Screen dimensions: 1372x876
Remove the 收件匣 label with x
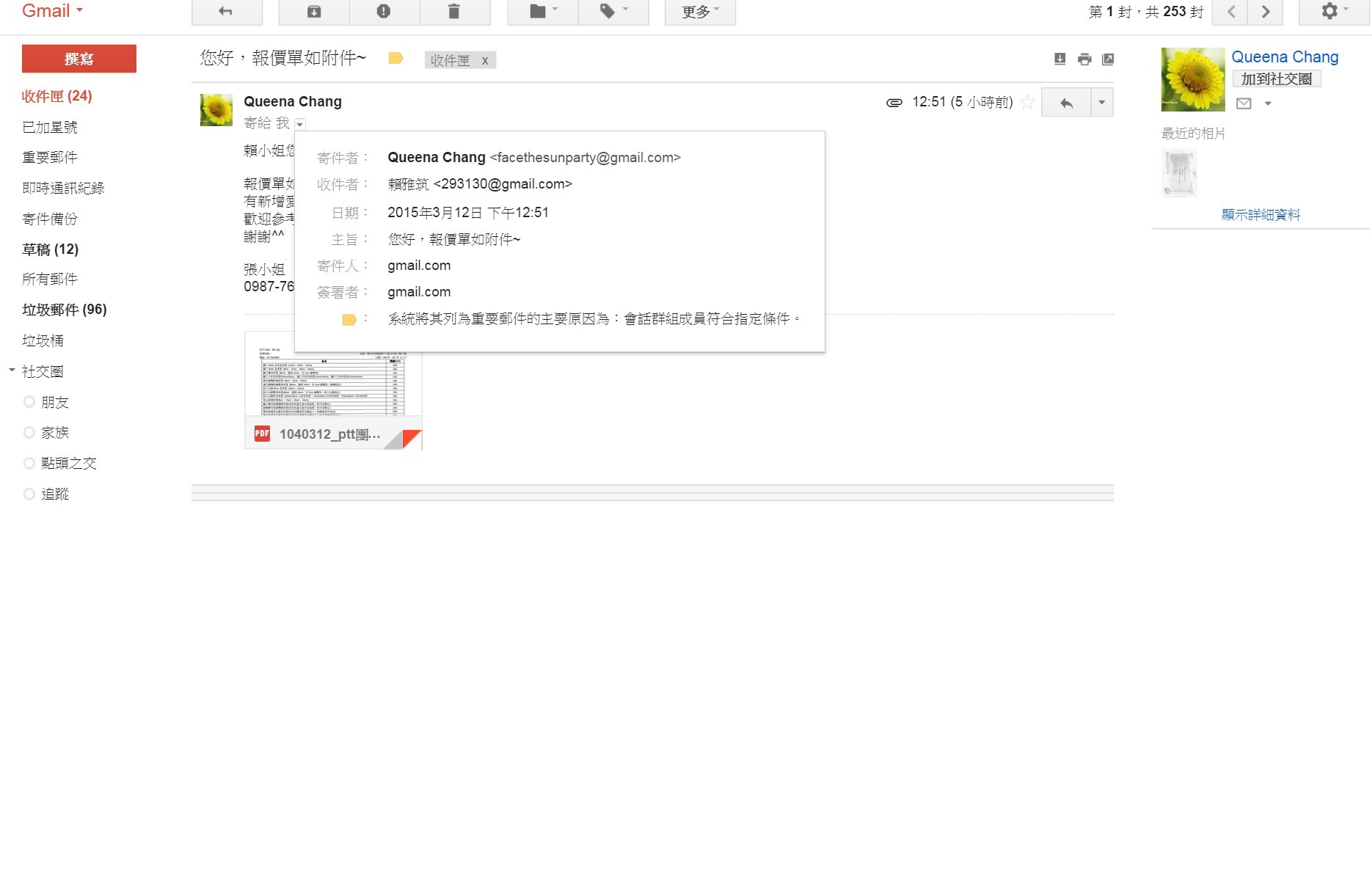coord(485,61)
